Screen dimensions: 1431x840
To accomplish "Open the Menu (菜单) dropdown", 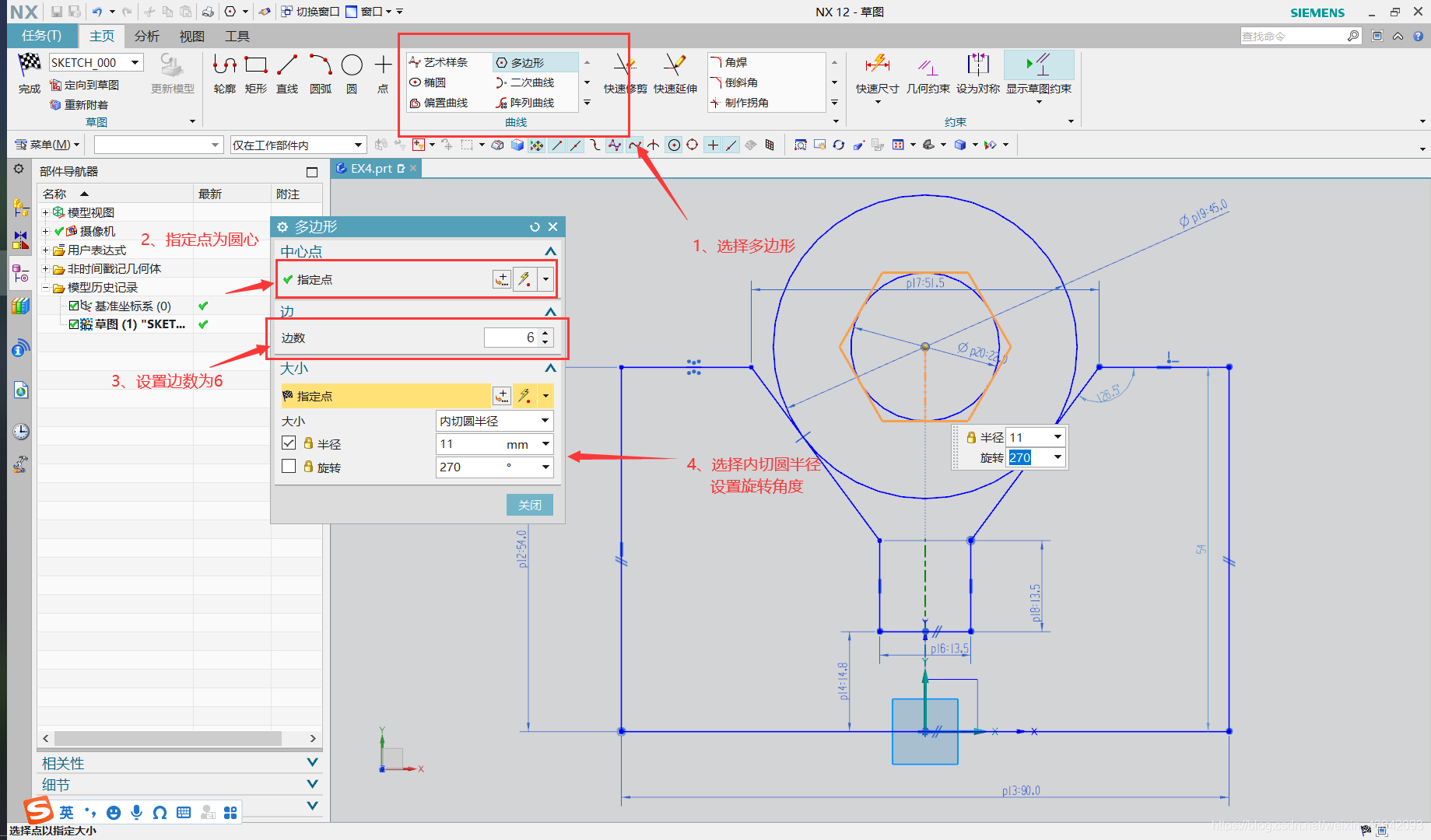I will (x=48, y=145).
